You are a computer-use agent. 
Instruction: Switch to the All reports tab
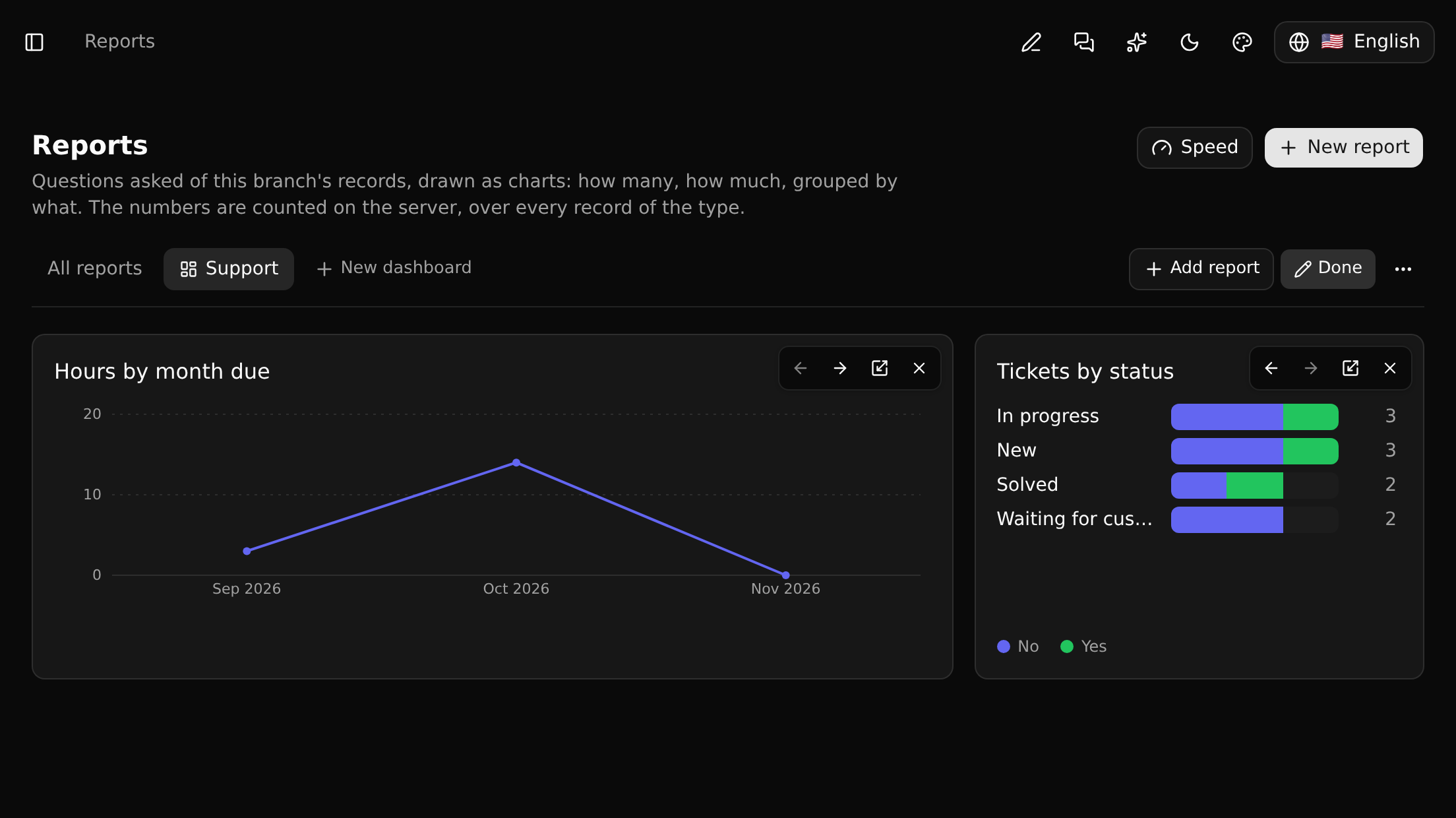95,268
